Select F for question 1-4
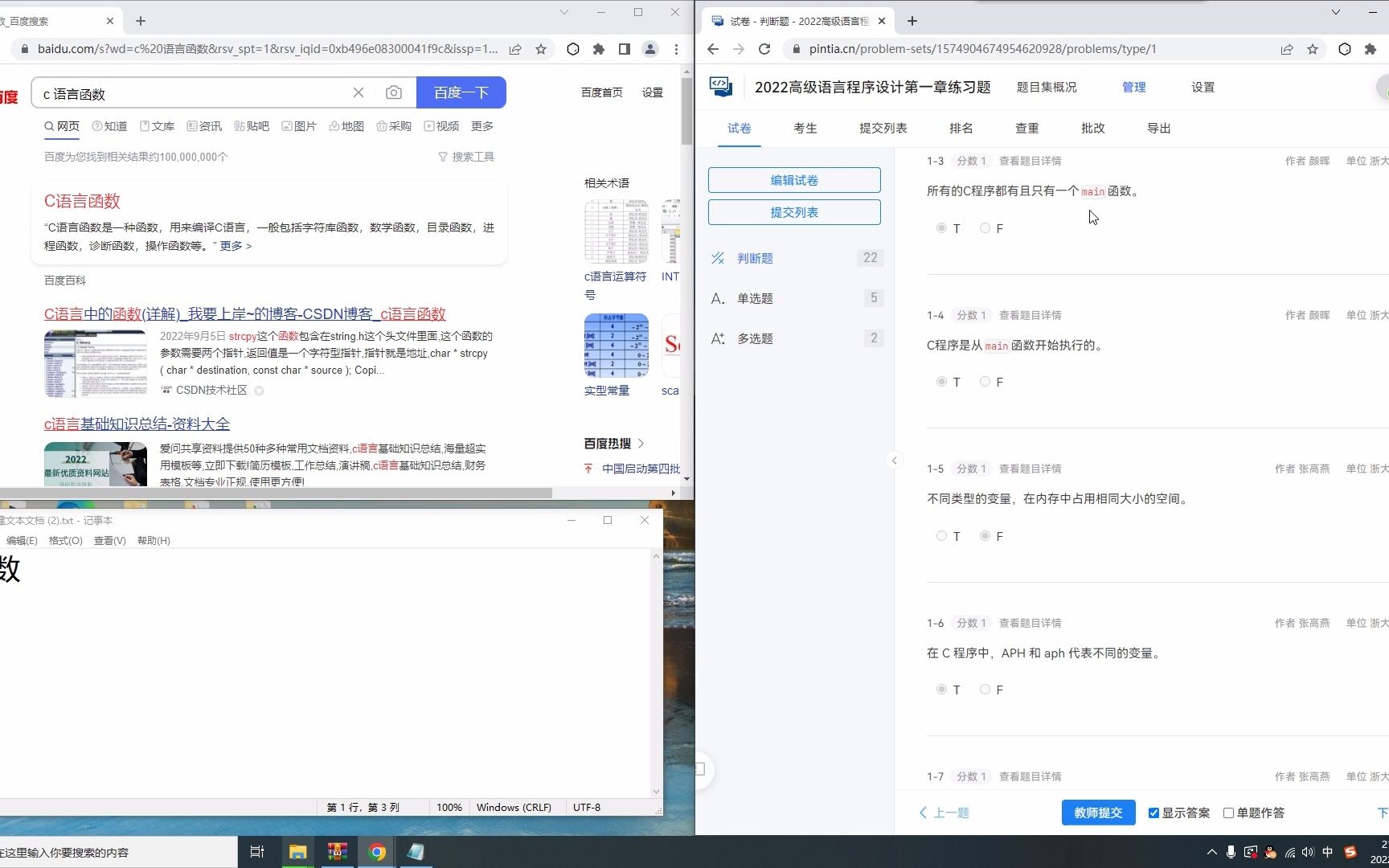The height and width of the screenshot is (868, 1389). pyautogui.click(x=985, y=382)
